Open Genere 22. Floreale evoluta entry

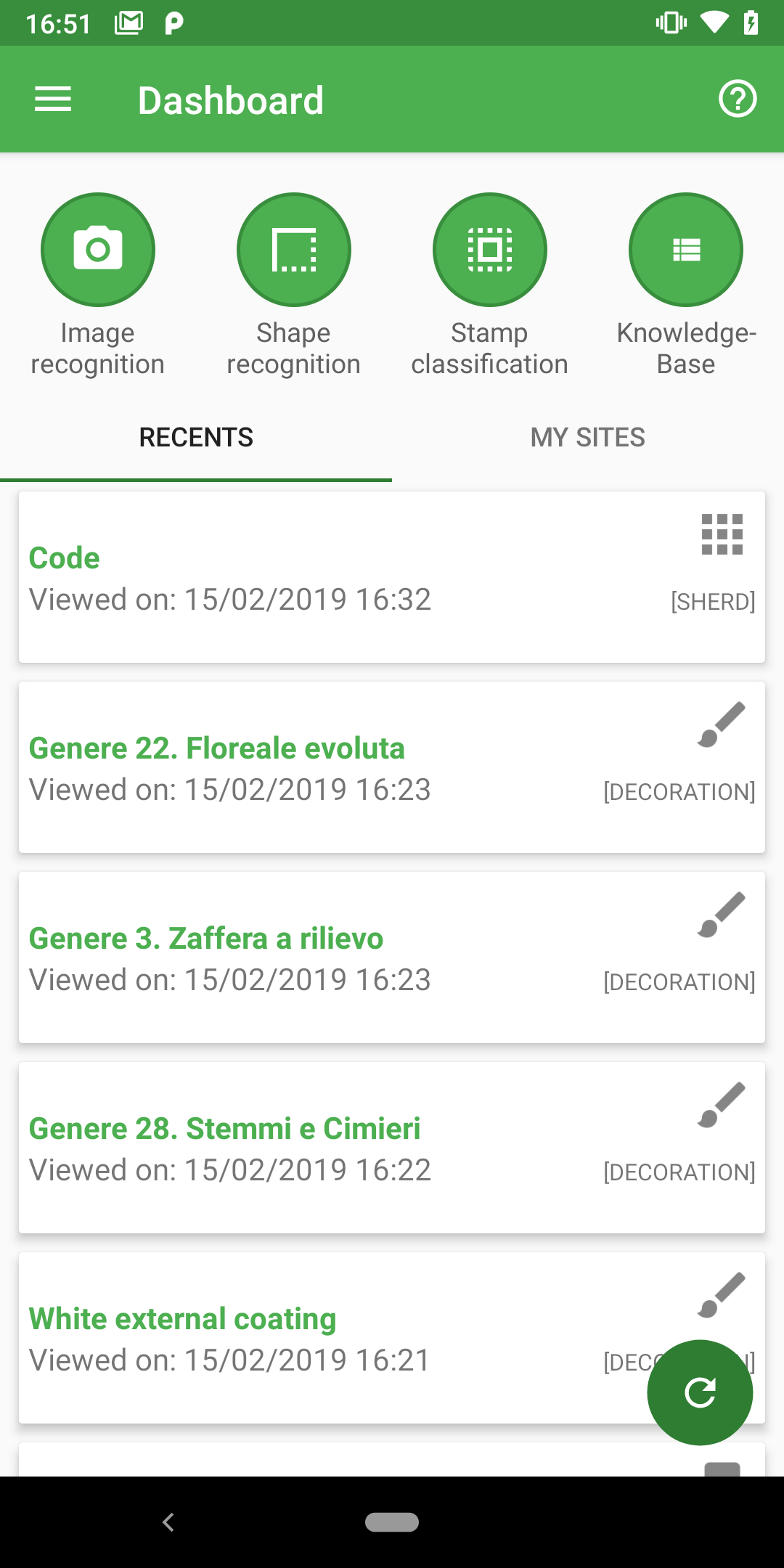[x=290, y=768]
